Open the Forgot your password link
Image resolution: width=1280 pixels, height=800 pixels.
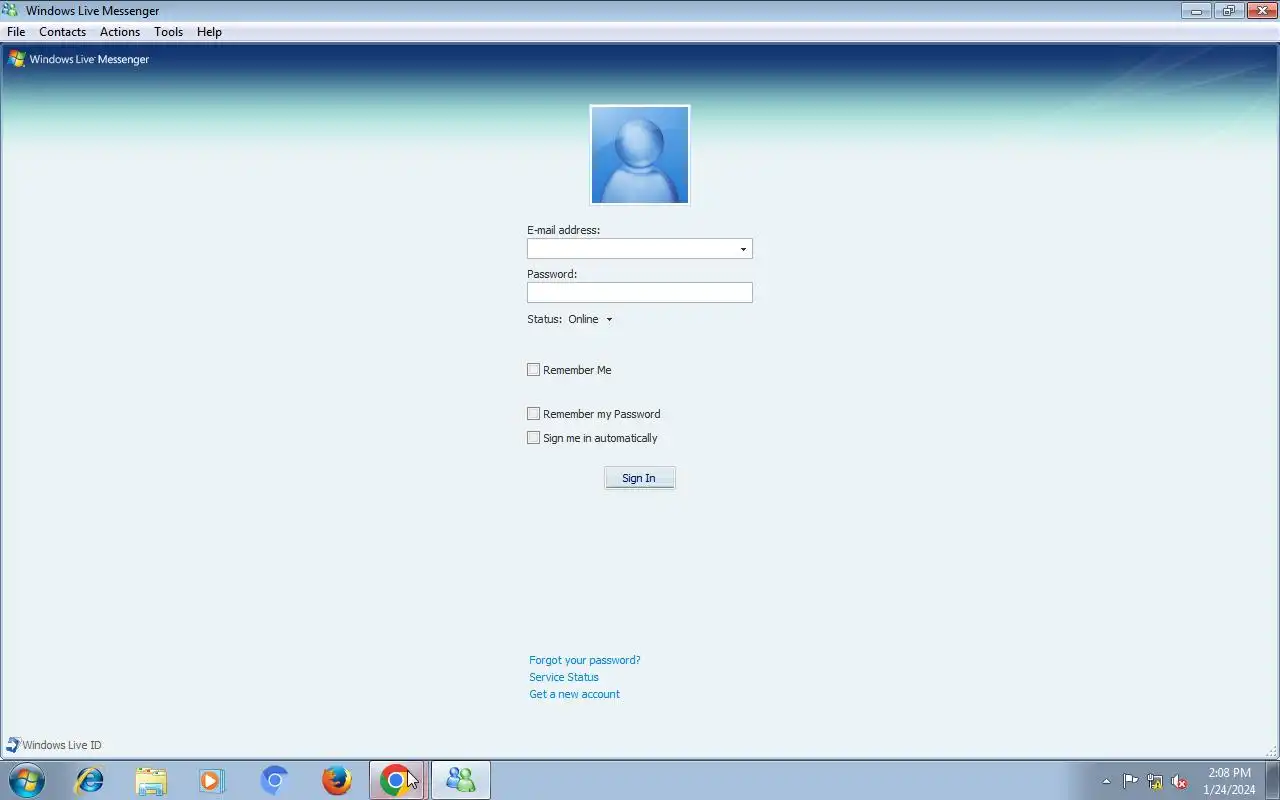click(x=585, y=660)
